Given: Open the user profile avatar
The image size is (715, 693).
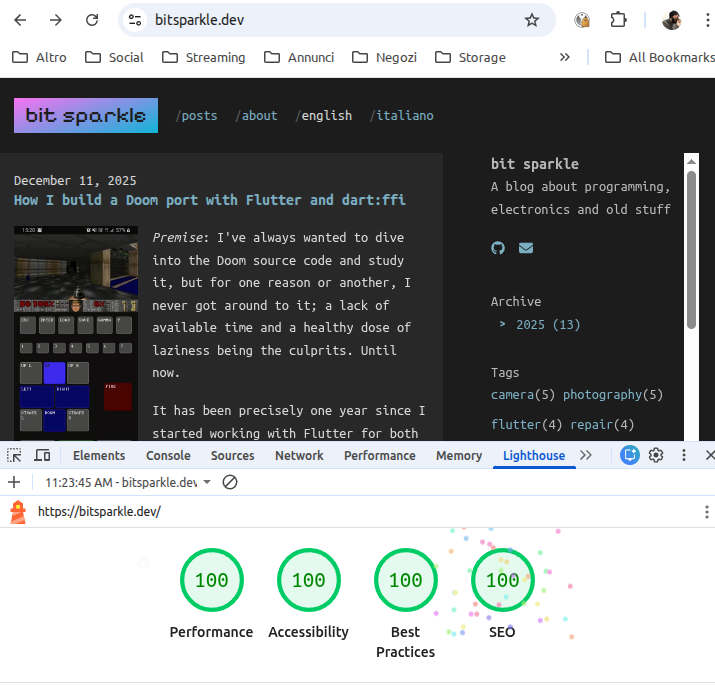Looking at the screenshot, I should click(x=671, y=20).
